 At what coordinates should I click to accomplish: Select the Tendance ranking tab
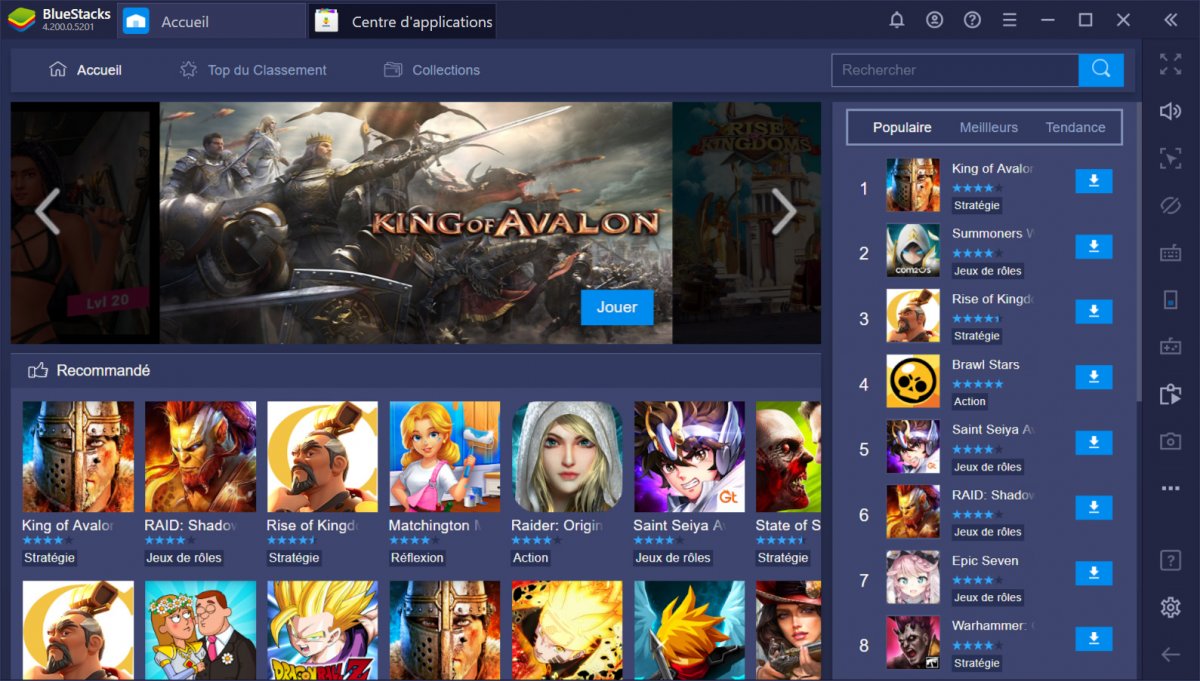pos(1076,127)
